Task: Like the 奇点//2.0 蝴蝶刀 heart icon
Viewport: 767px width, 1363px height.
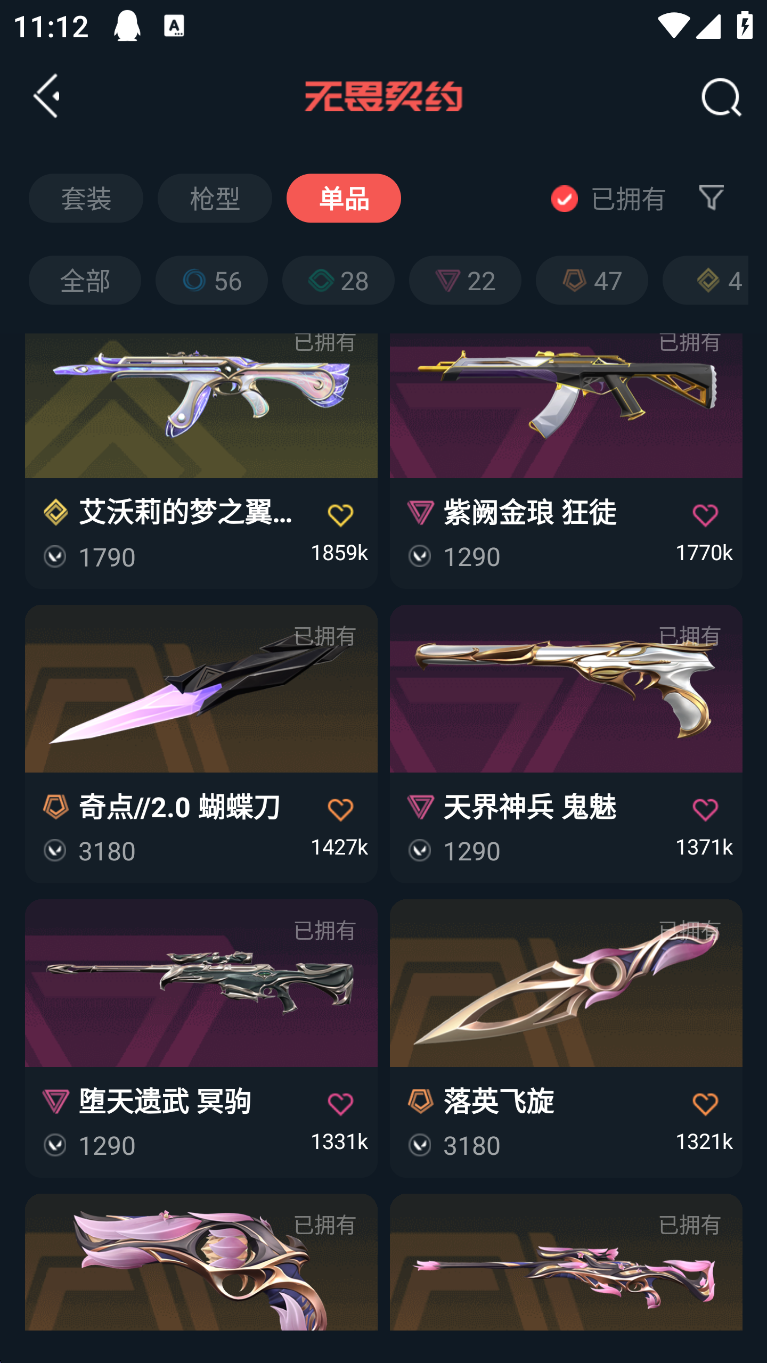Action: tap(340, 809)
